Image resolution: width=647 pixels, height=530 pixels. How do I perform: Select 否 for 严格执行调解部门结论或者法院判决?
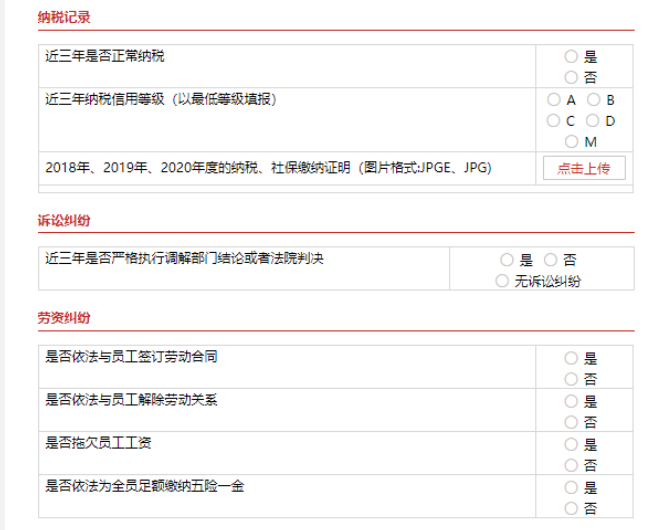coord(550,260)
